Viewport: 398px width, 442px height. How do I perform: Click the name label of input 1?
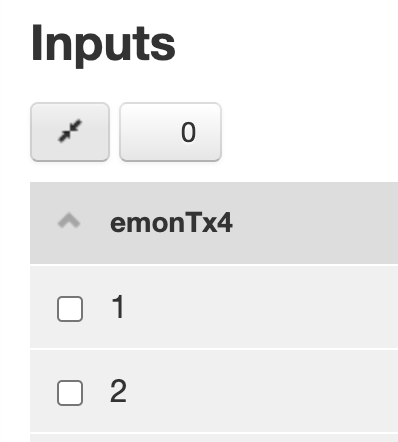pyautogui.click(x=118, y=307)
